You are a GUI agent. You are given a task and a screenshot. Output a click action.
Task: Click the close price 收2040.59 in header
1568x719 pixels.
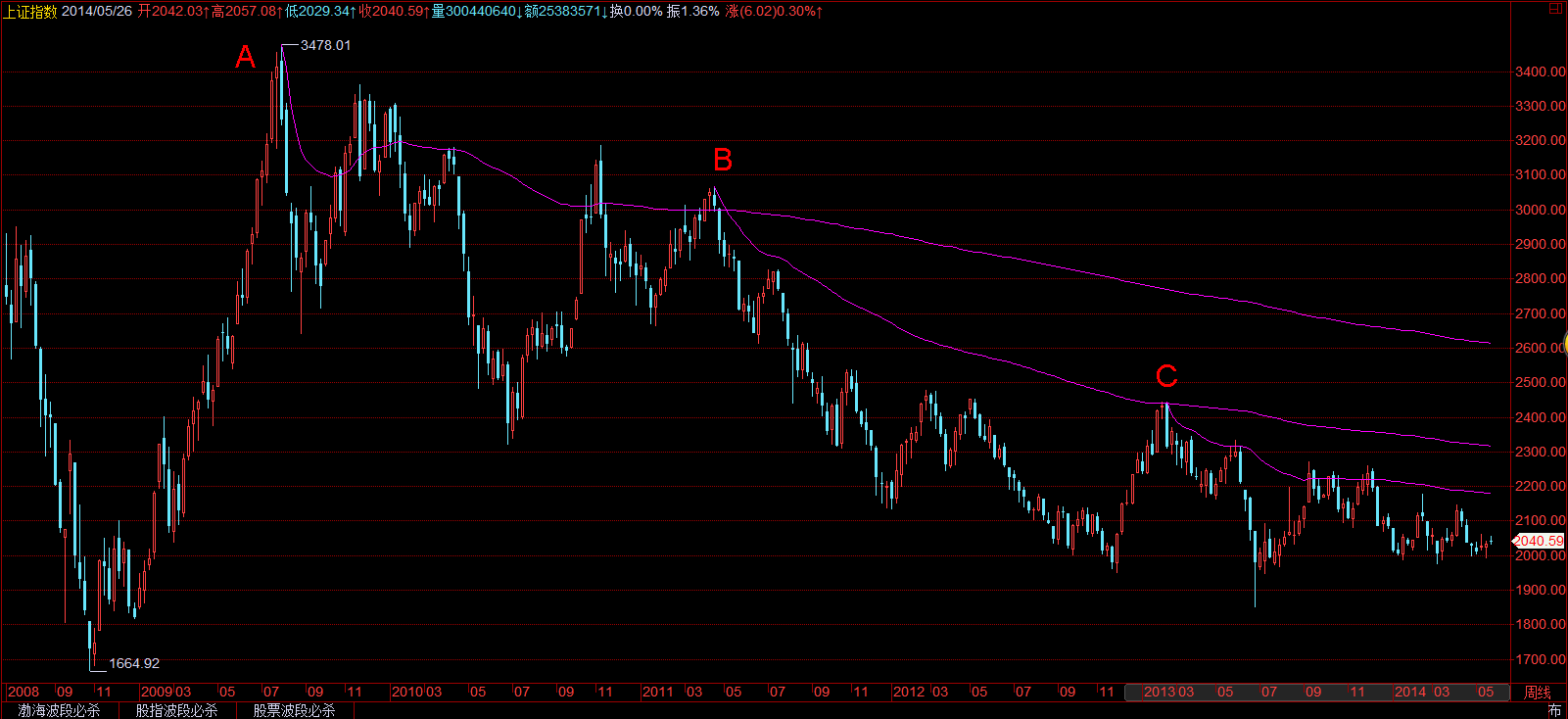click(x=394, y=11)
